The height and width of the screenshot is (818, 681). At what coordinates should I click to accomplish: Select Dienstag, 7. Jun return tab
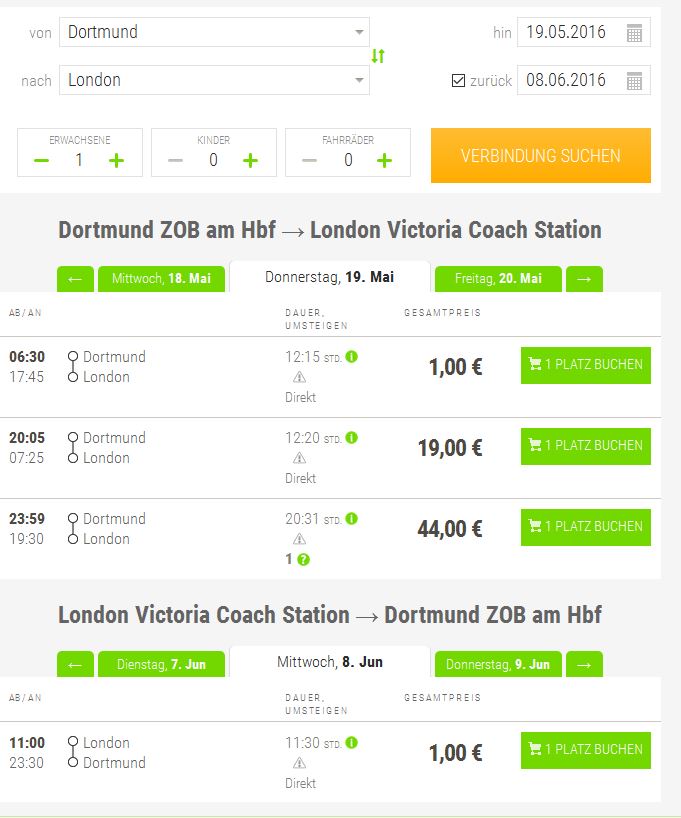point(161,664)
